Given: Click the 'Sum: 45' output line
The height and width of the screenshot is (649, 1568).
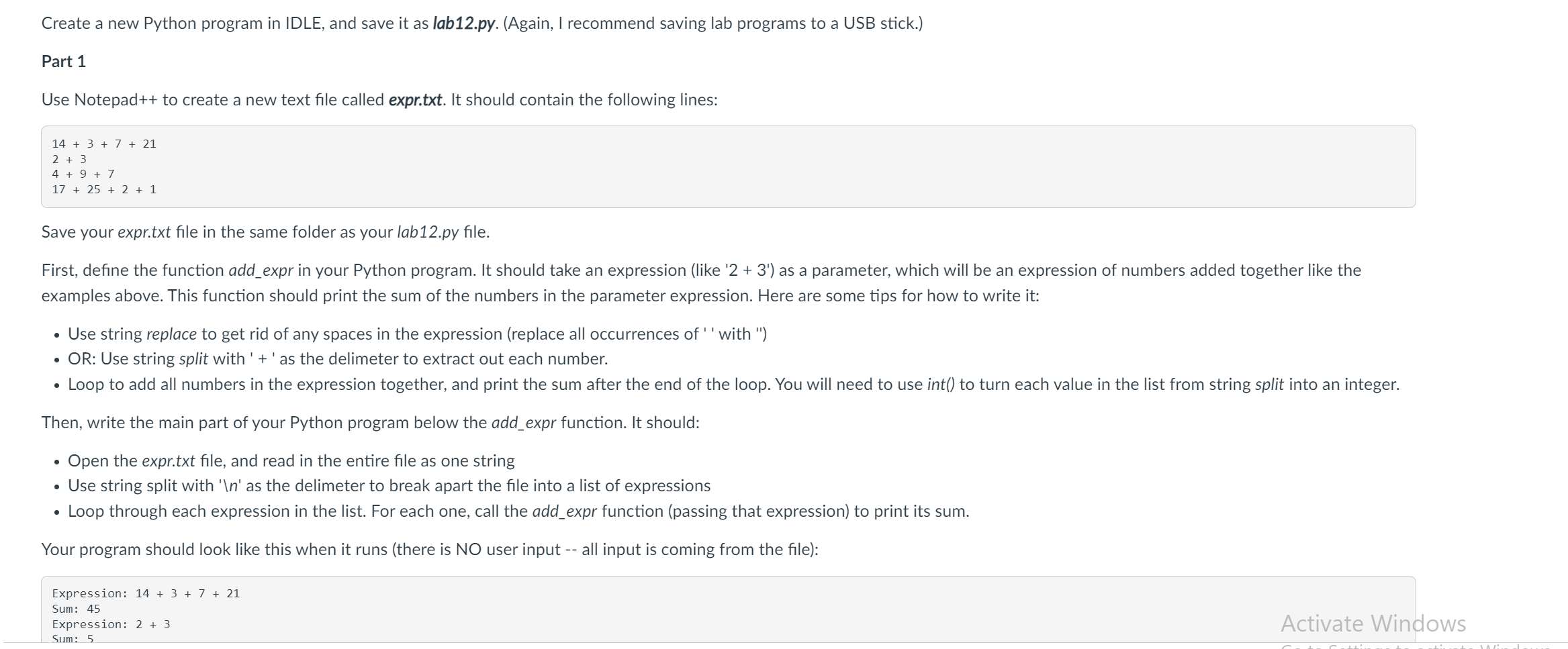Looking at the screenshot, I should (x=76, y=609).
